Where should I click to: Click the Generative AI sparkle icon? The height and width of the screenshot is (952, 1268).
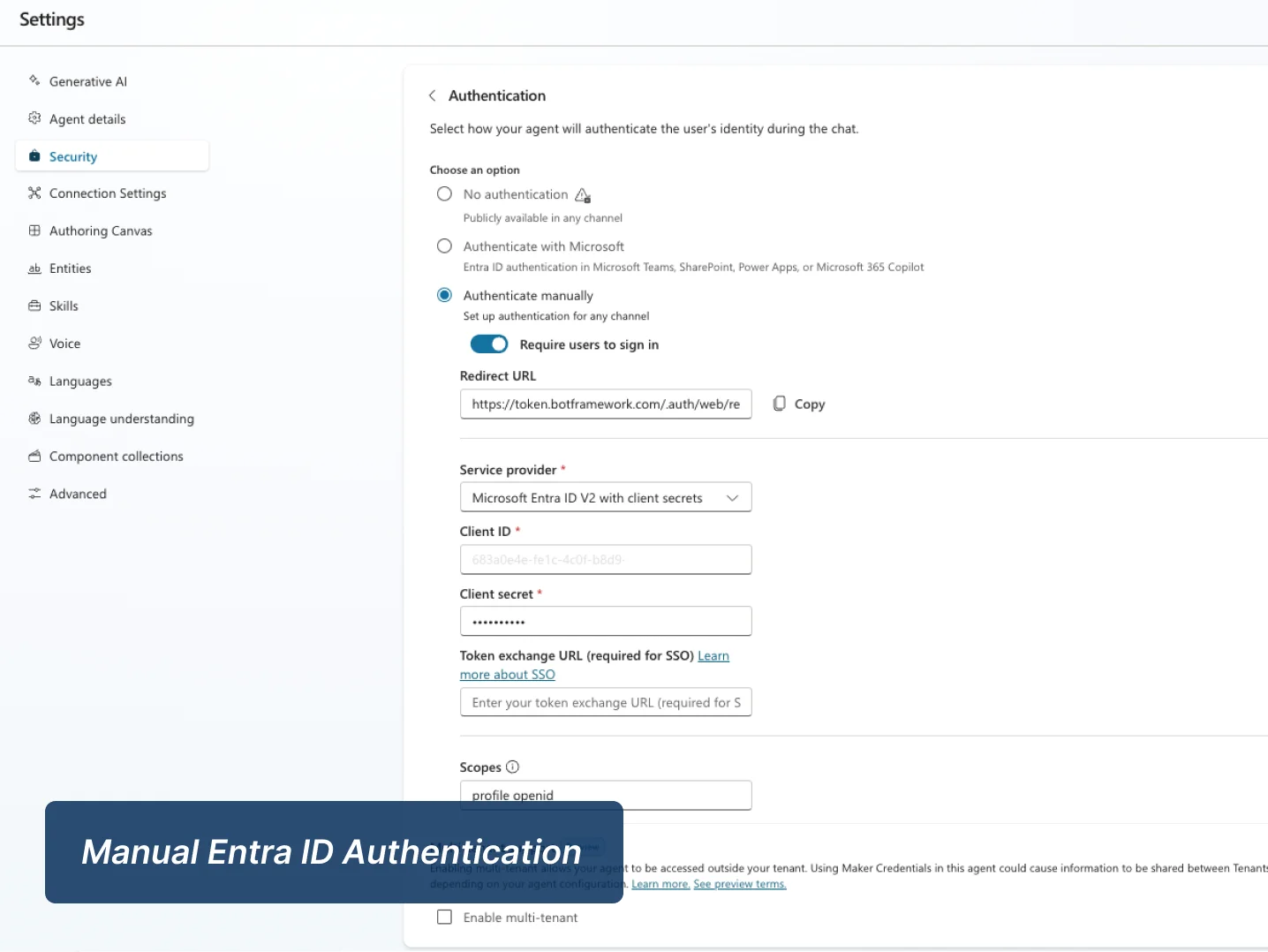[34, 80]
